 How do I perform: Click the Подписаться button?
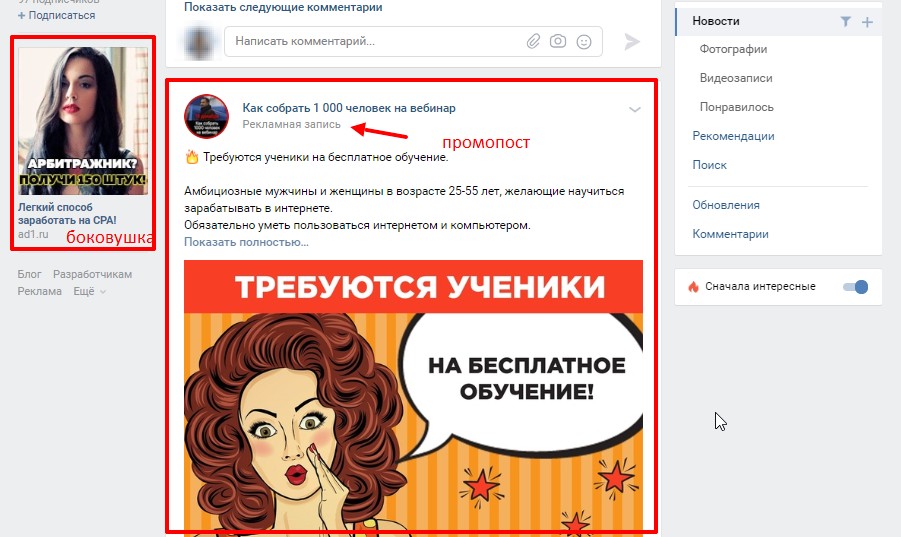pyautogui.click(x=56, y=16)
